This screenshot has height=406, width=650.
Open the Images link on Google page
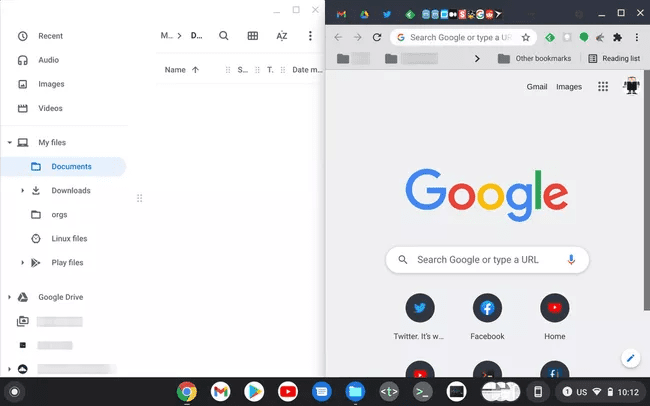coord(569,87)
